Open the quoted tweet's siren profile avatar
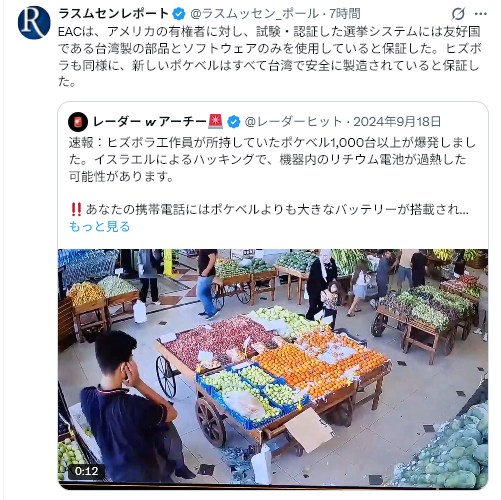The width and height of the screenshot is (501, 500). pyautogui.click(x=78, y=122)
